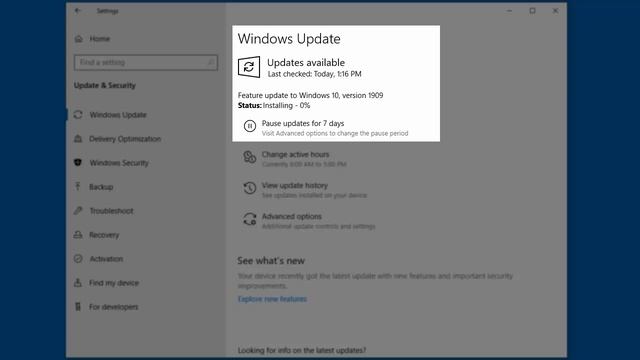Click the Windows Update sync icon in sidebar
The height and width of the screenshot is (360, 640).
click(78, 115)
